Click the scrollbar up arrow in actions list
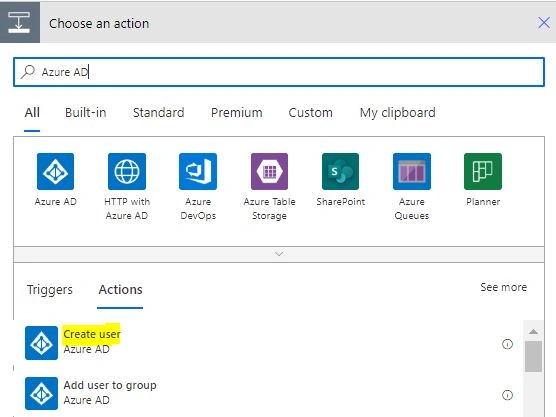Screen dimensions: 556x417 coord(533,332)
